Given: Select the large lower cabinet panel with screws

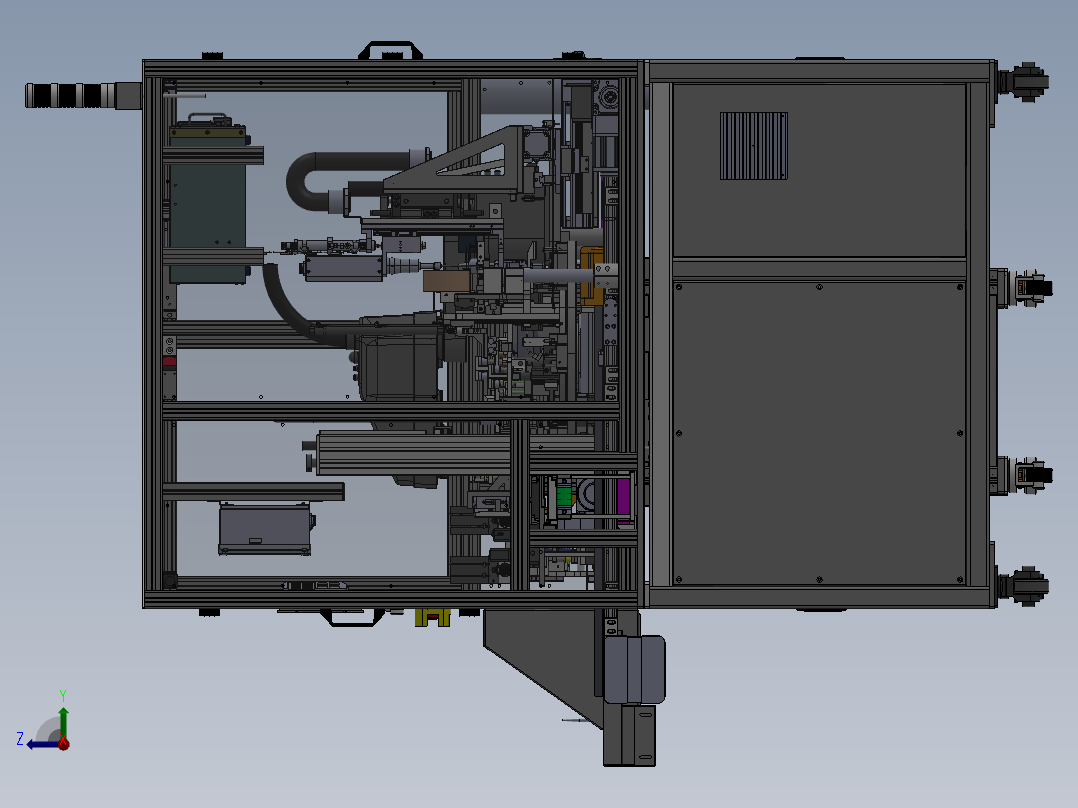Looking at the screenshot, I should tap(819, 433).
